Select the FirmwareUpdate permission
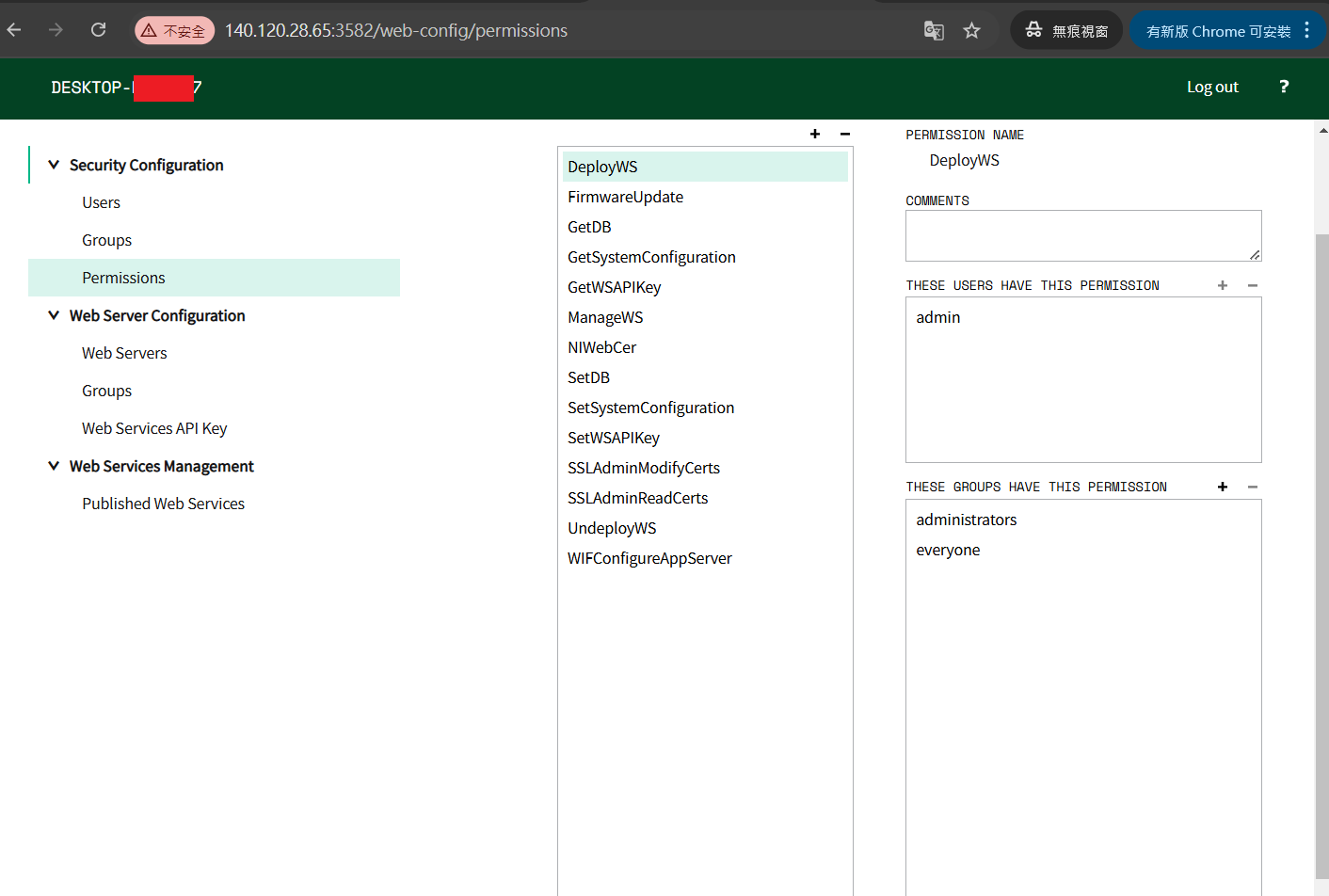This screenshot has height=896, width=1329. pos(705,197)
